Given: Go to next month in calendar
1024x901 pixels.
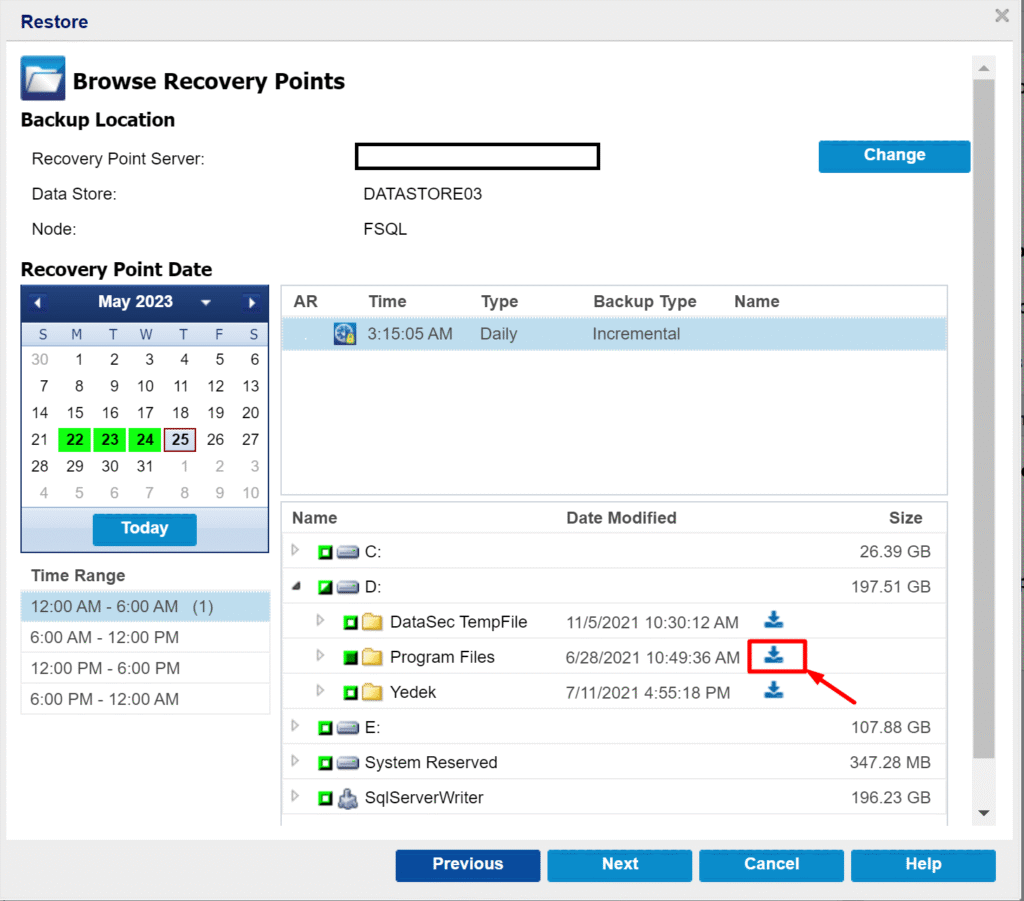Looking at the screenshot, I should coord(252,302).
